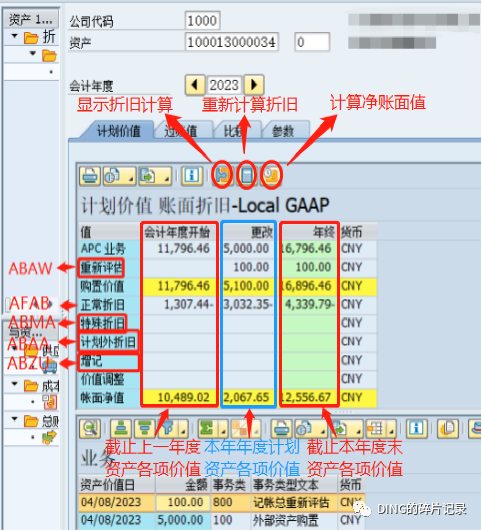Click the sort descending icon in transactions toolbar

click(x=145, y=429)
